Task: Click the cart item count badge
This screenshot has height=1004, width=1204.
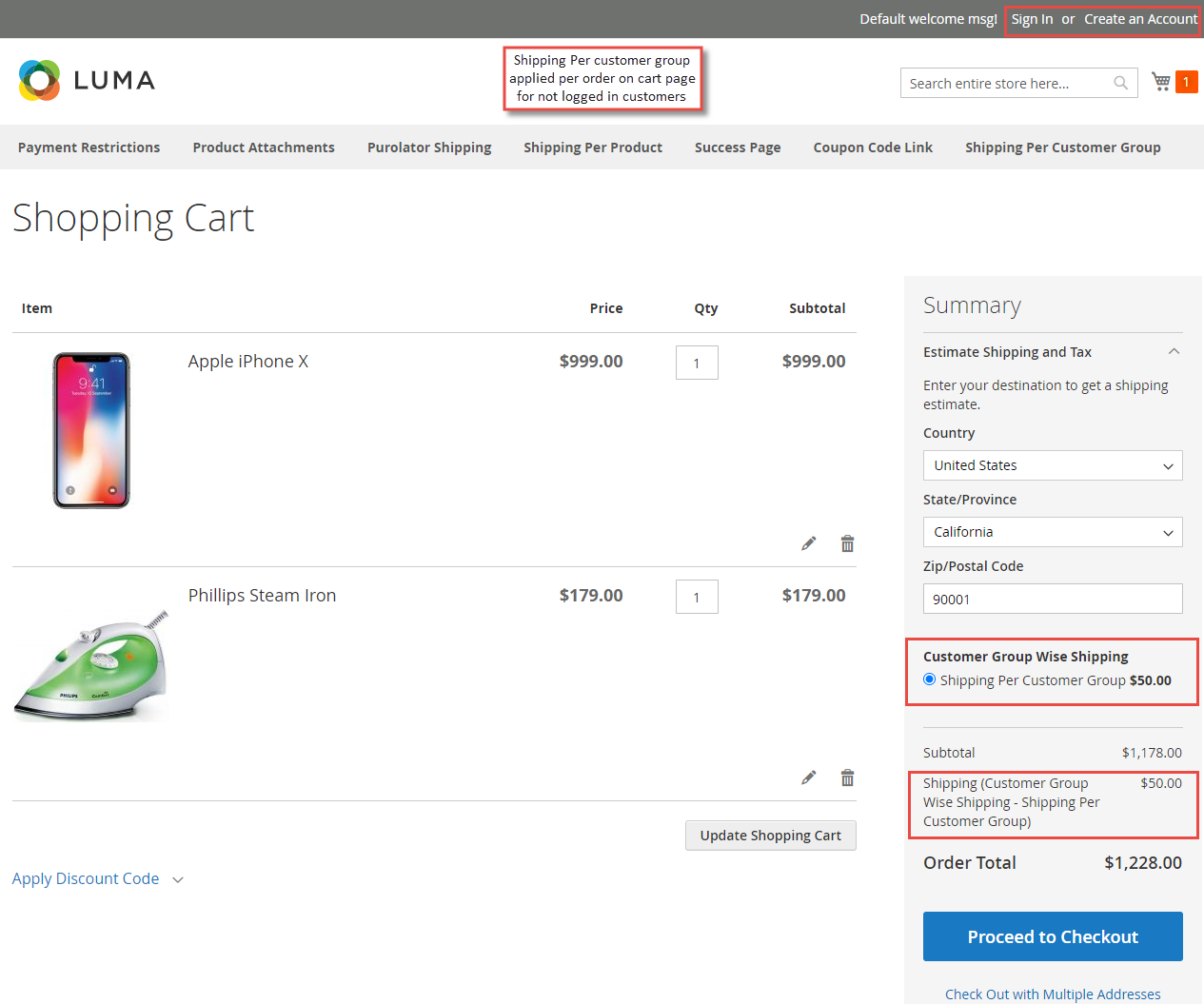Action: 1186,82
